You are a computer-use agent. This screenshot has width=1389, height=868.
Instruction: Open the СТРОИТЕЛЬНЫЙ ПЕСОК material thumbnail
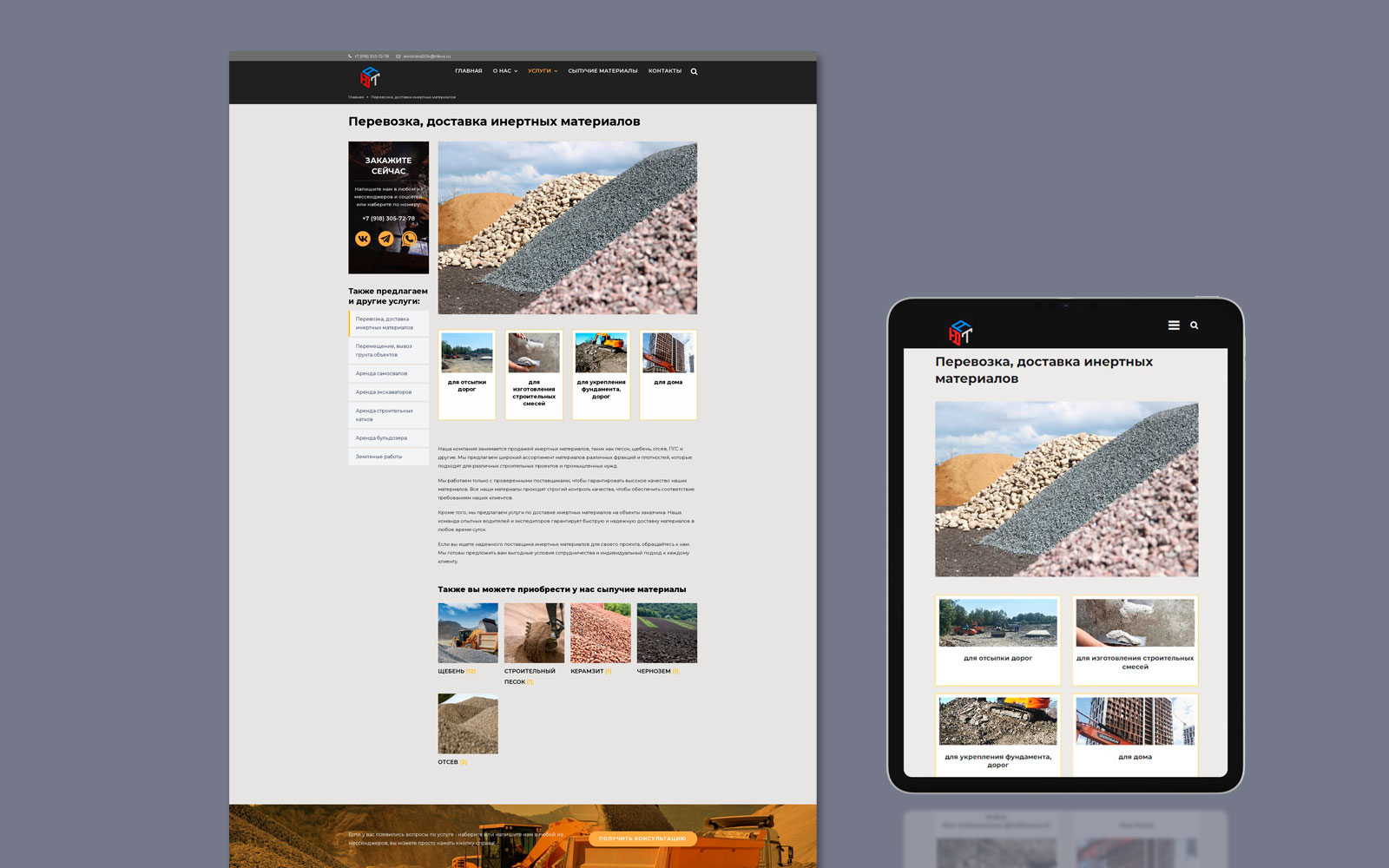tap(535, 634)
